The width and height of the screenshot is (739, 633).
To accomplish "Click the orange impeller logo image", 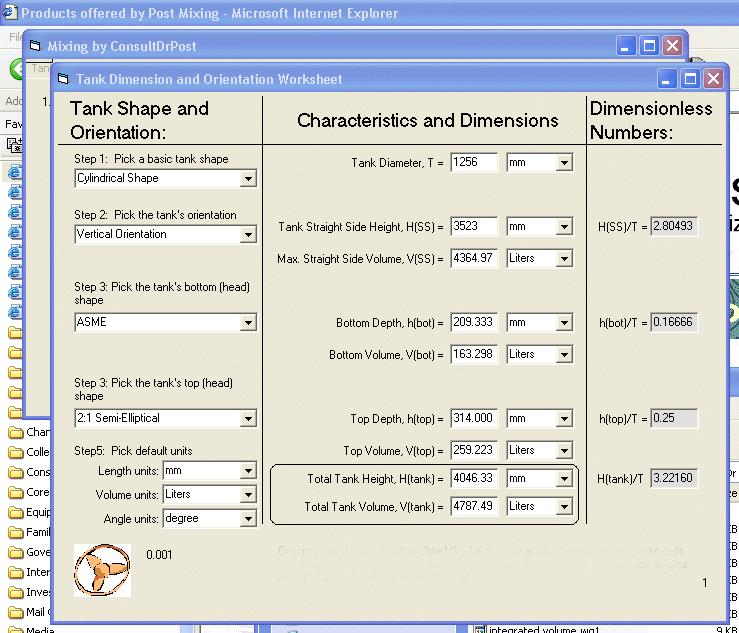I will [x=102, y=570].
